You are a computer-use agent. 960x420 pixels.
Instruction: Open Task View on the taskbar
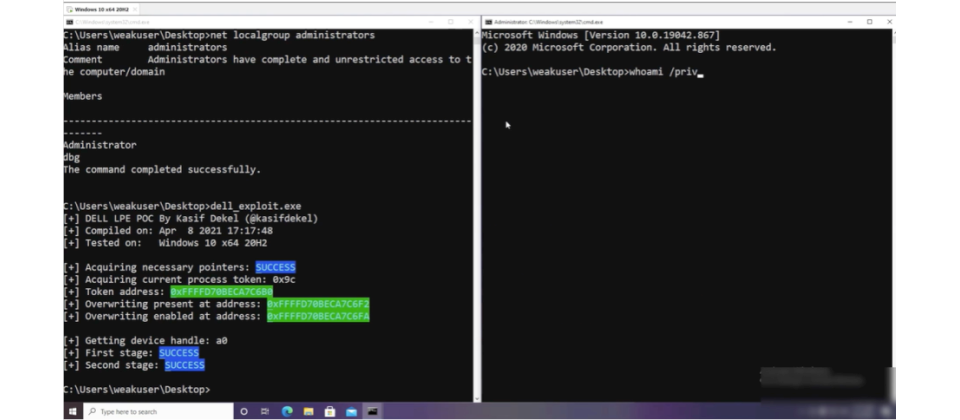point(264,411)
